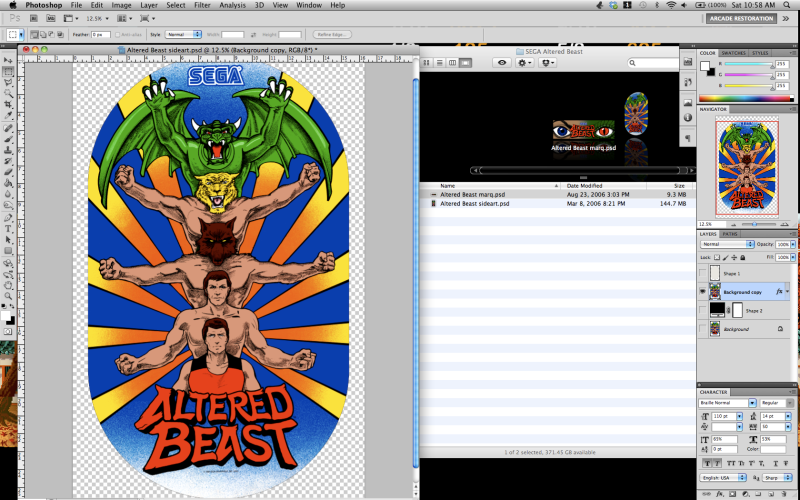Switch to the Swatches tab
800x500 pixels.
pos(734,53)
